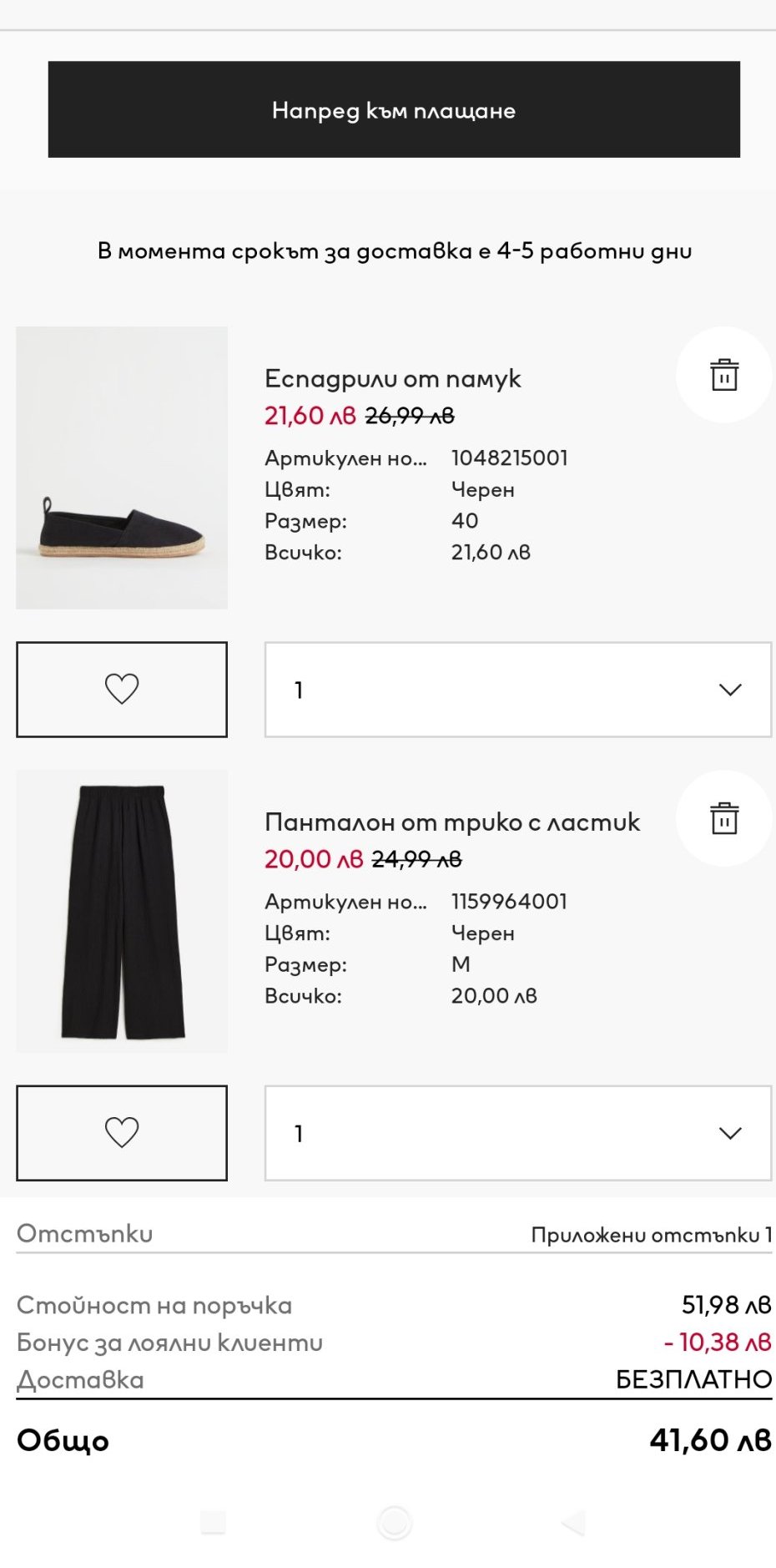Tap the Бонус за лоялни клиенти row
The width and height of the screenshot is (776, 1568).
tap(169, 1343)
